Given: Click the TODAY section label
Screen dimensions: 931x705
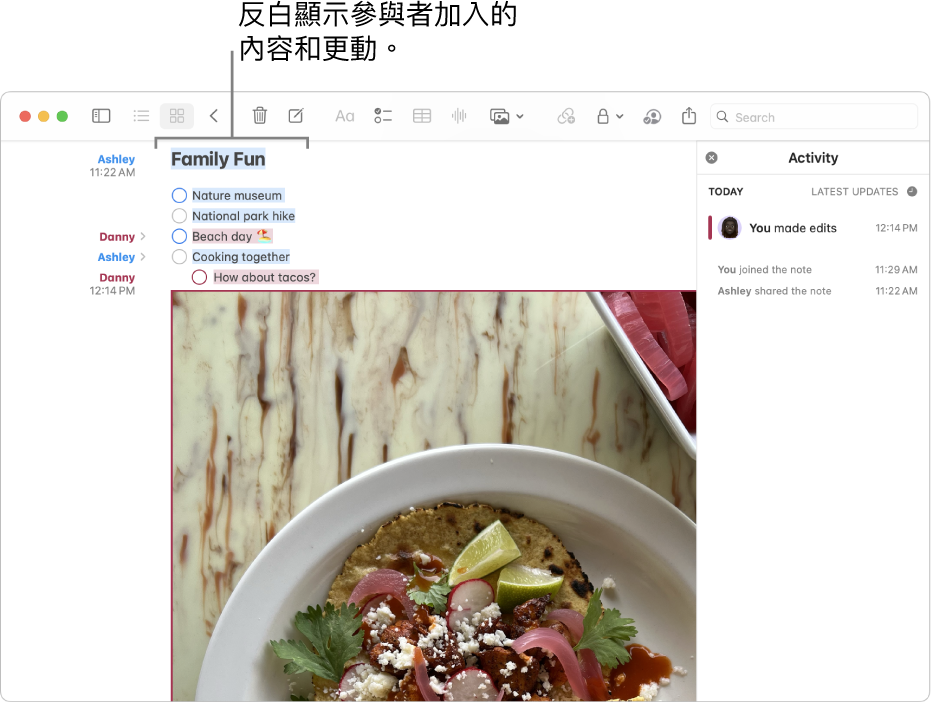Looking at the screenshot, I should click(x=726, y=191).
